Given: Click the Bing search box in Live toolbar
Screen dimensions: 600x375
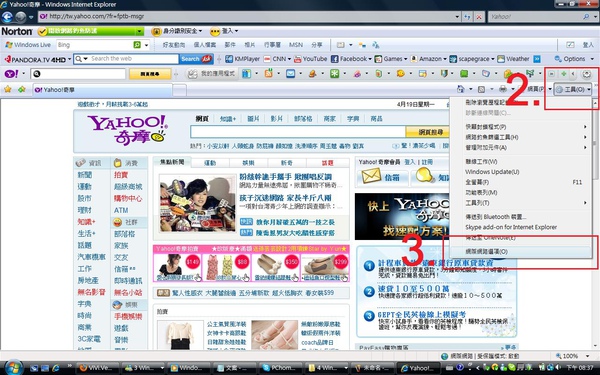Looking at the screenshot, I should point(95,45).
